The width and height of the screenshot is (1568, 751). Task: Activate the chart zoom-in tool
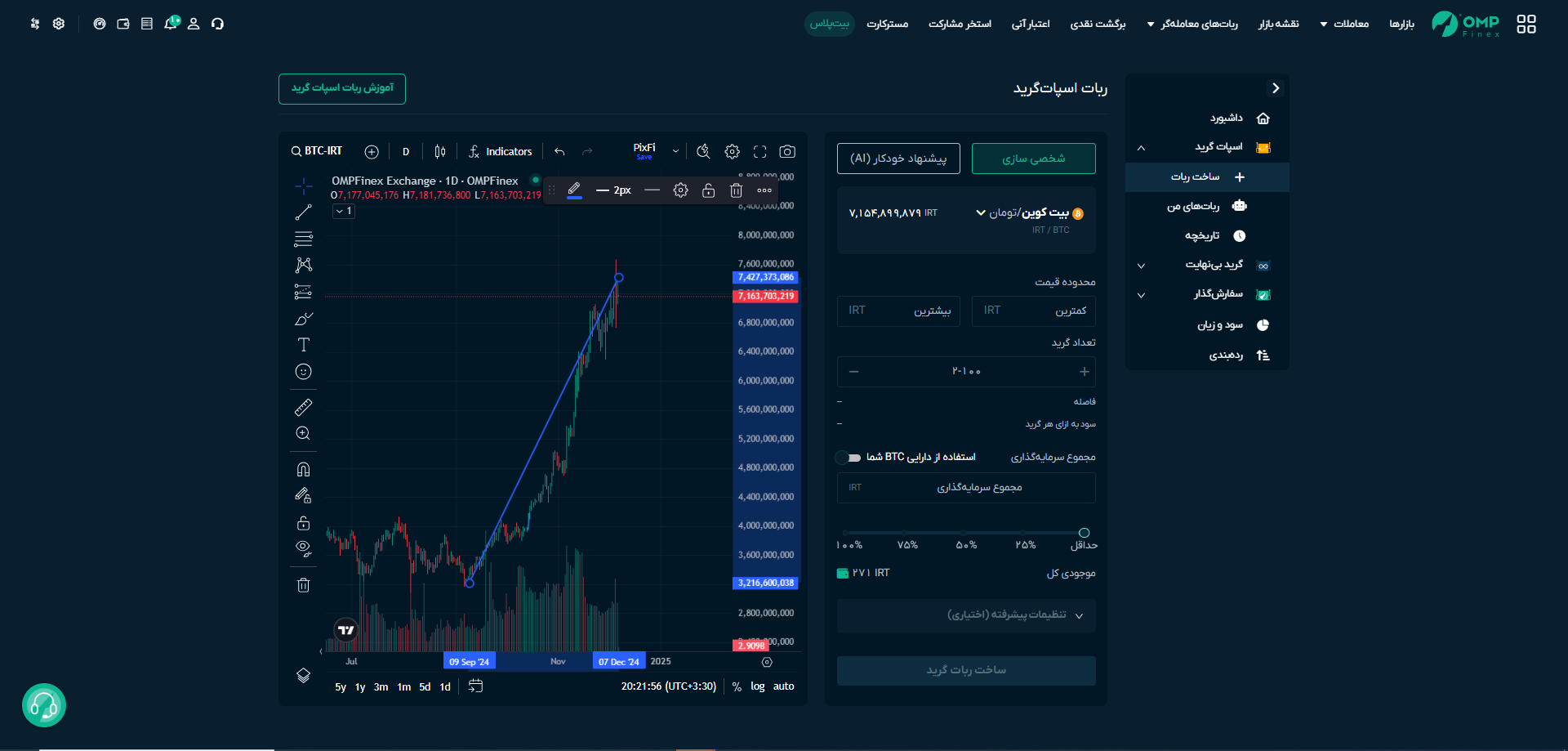(x=303, y=433)
